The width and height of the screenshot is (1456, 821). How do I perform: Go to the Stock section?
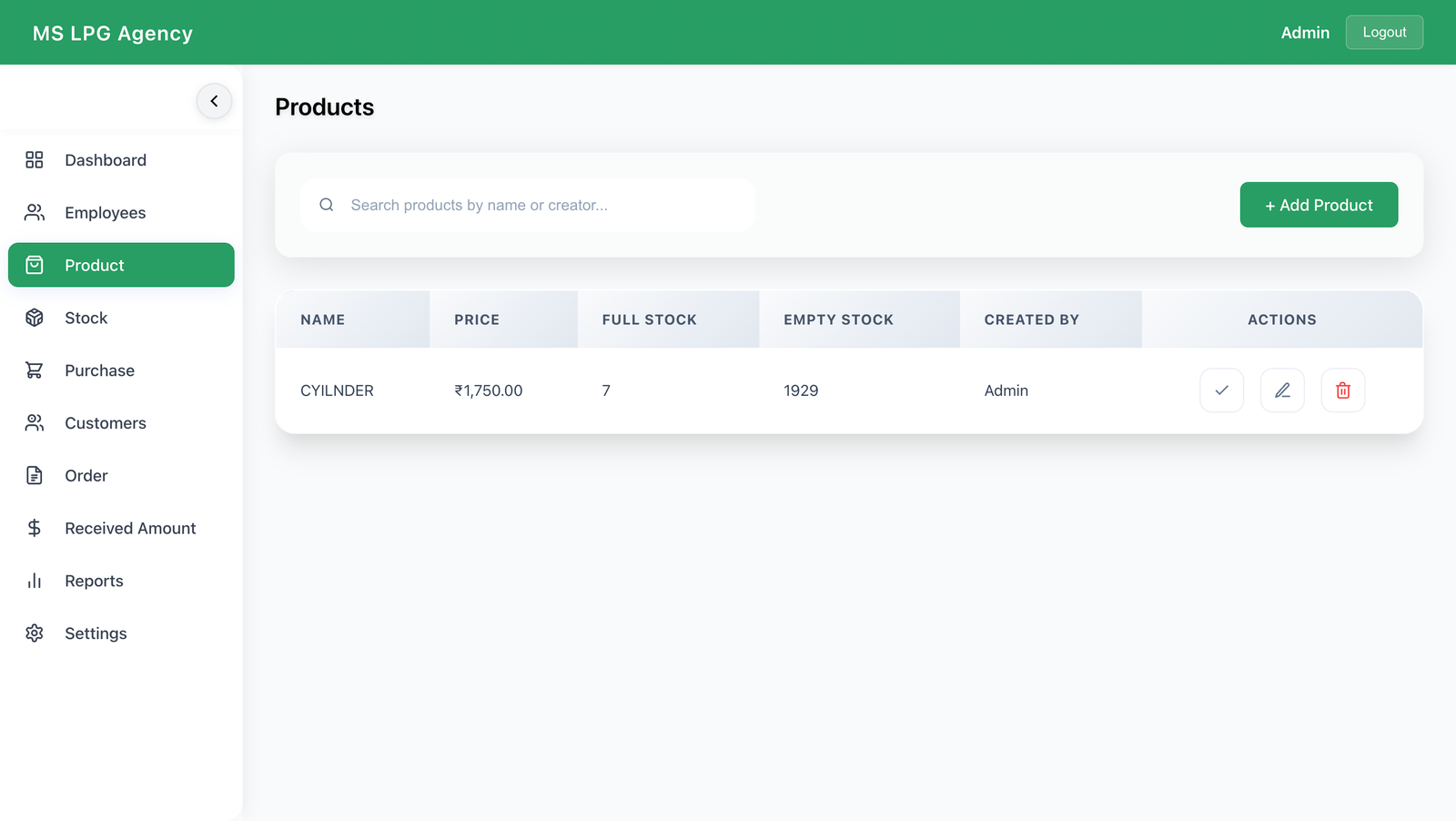(121, 318)
